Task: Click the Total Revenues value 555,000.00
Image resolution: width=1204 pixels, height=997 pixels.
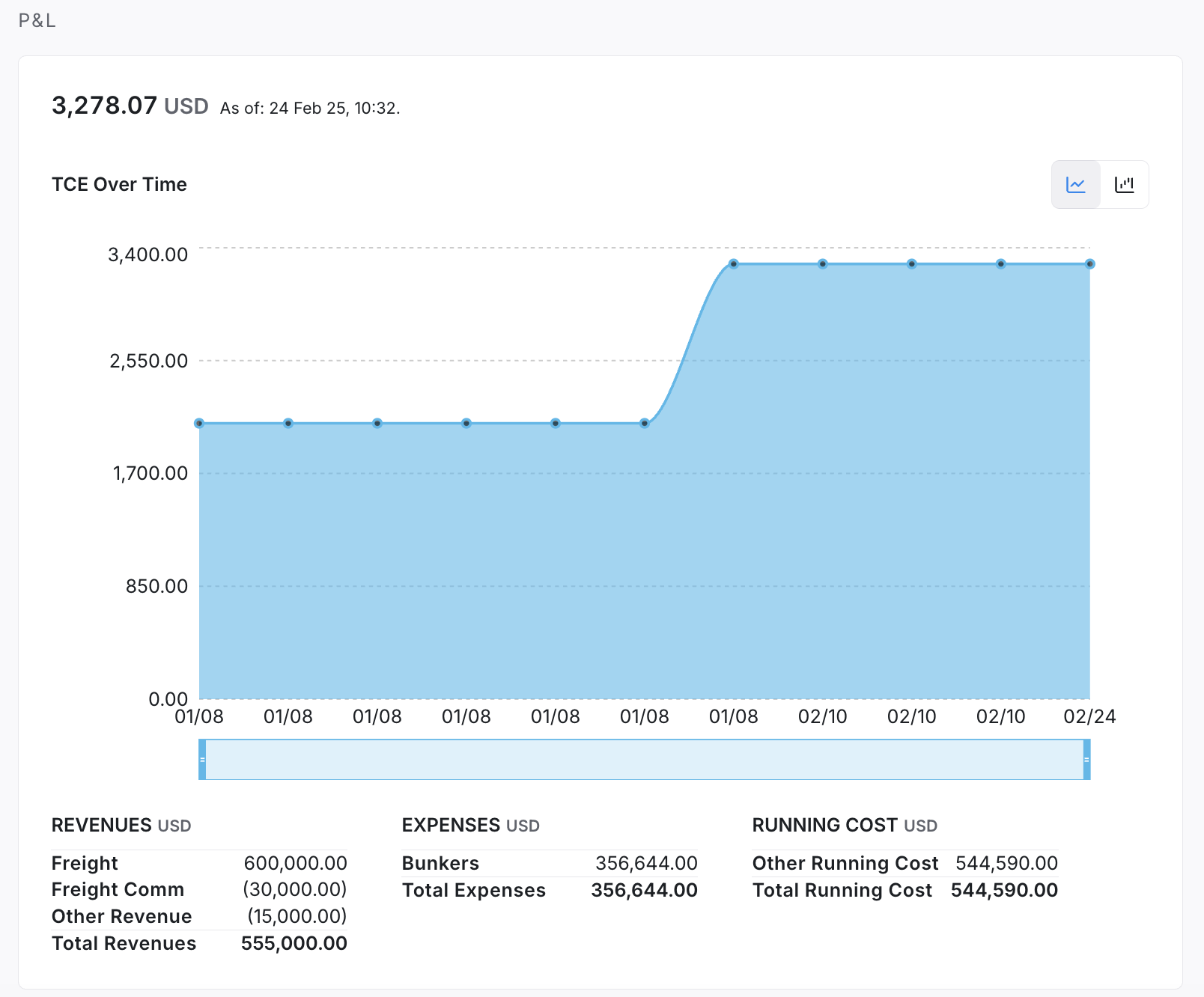Action: (294, 944)
